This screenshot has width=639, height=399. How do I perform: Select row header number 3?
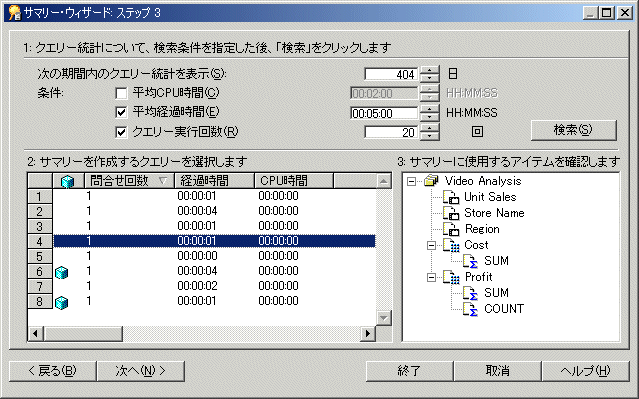(x=40, y=226)
